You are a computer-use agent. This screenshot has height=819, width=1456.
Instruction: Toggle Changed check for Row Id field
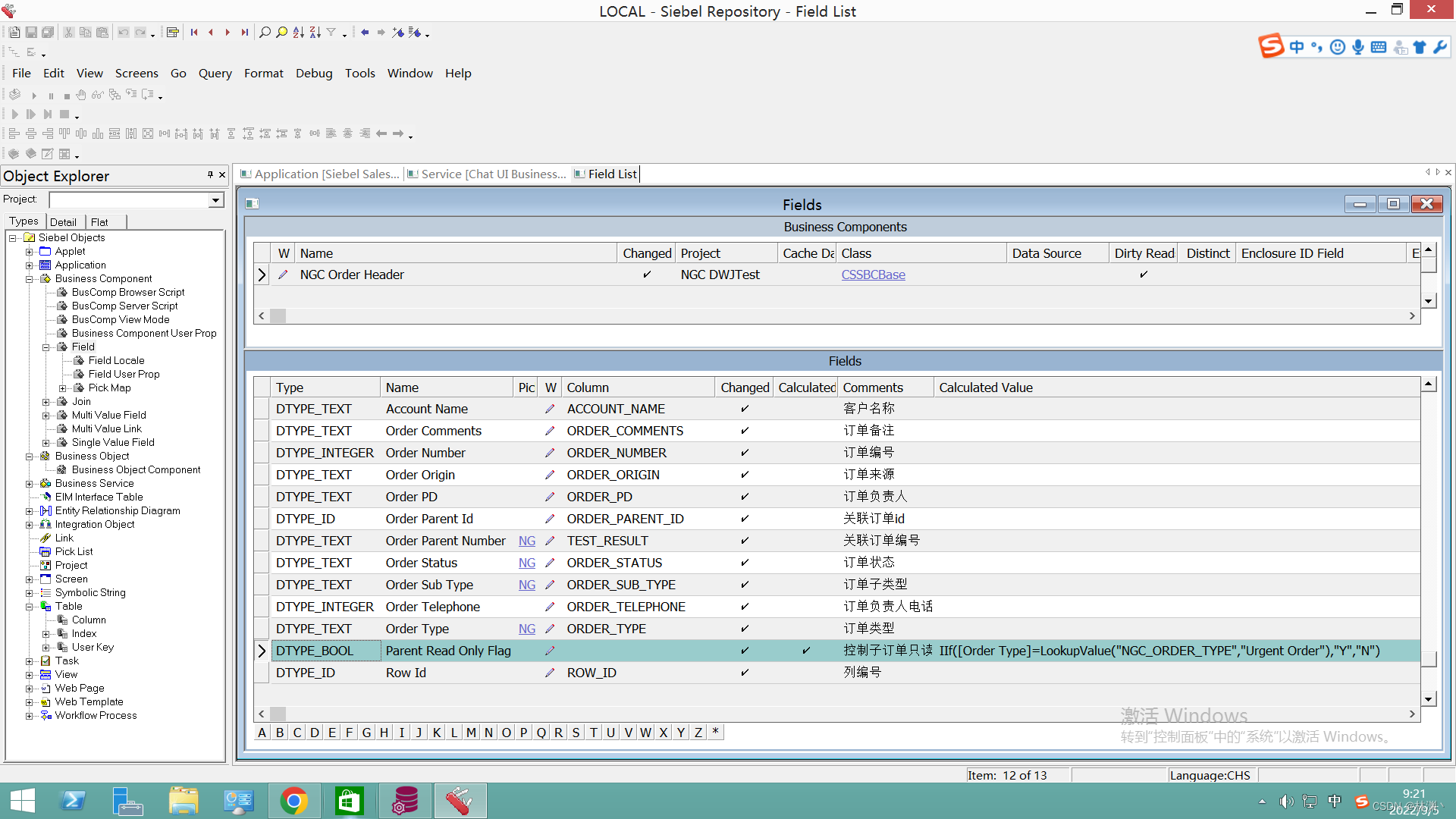coord(745,673)
